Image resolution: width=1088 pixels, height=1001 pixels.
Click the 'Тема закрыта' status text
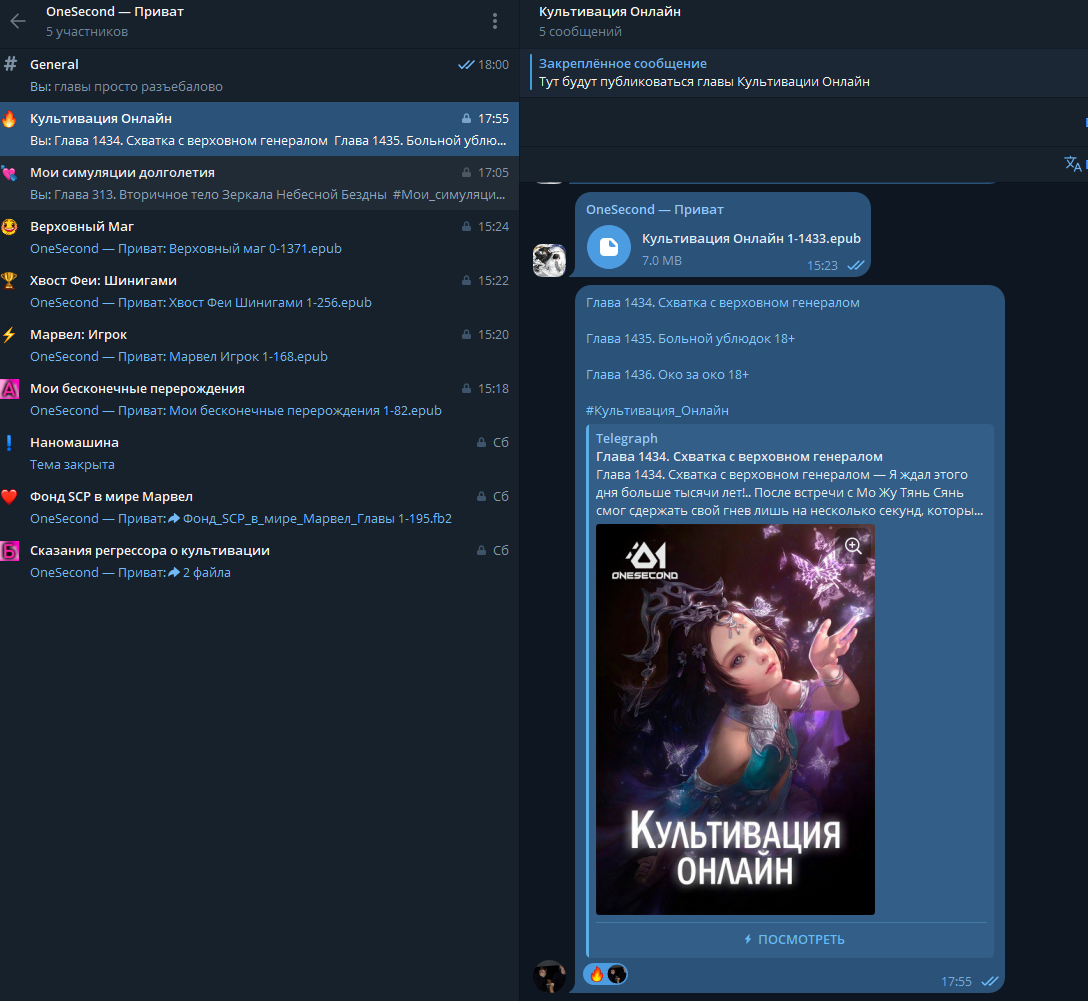click(x=72, y=465)
